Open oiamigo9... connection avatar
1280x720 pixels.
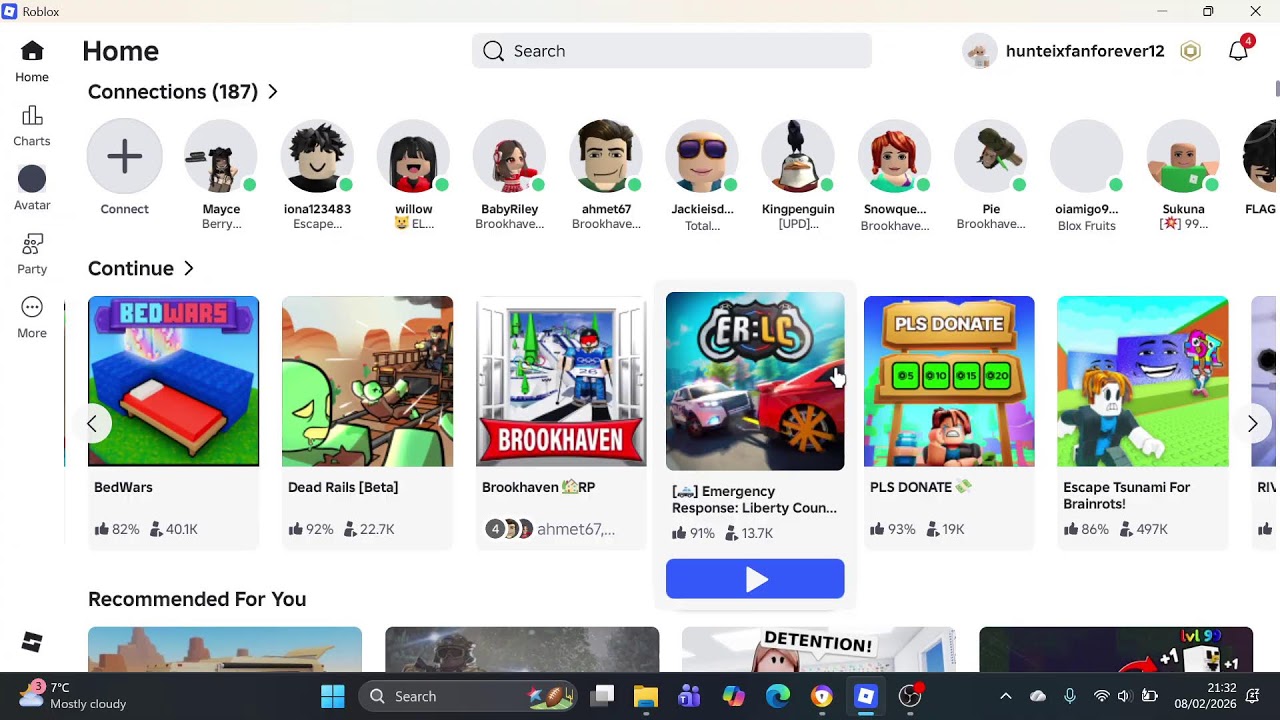[1086, 156]
